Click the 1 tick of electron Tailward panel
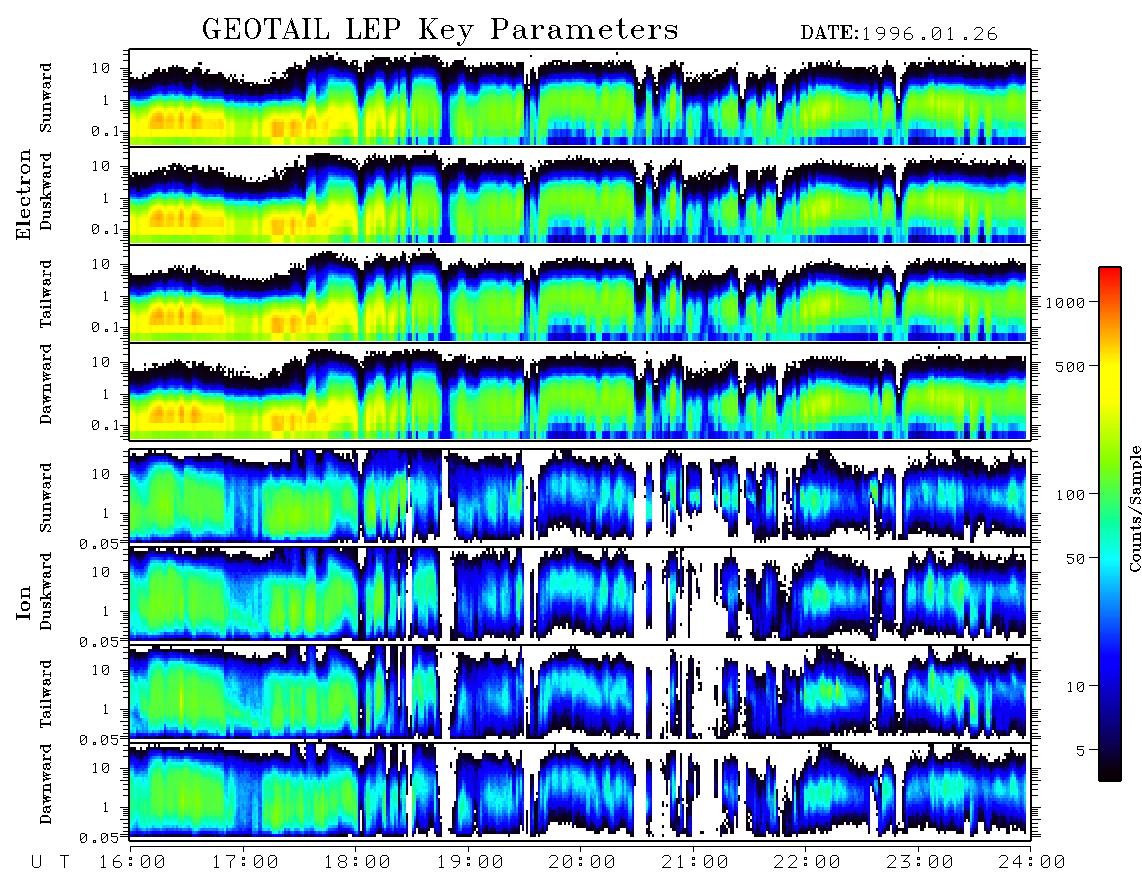Viewport: 1142px width, 880px height. click(105, 296)
